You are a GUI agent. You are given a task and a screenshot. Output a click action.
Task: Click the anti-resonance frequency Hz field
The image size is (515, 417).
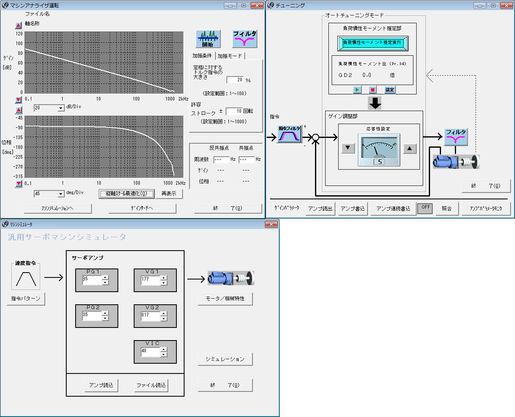pyautogui.click(x=221, y=159)
